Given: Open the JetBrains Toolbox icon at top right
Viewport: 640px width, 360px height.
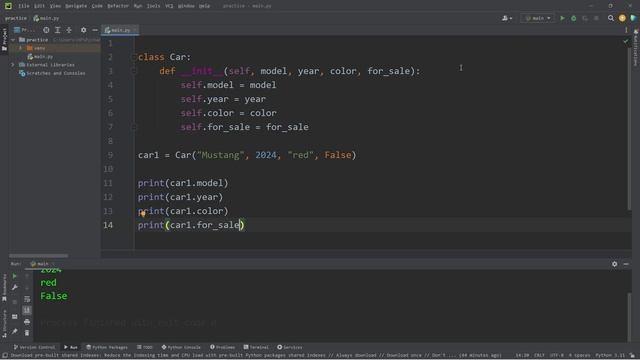Looking at the screenshot, I should (x=633, y=18).
